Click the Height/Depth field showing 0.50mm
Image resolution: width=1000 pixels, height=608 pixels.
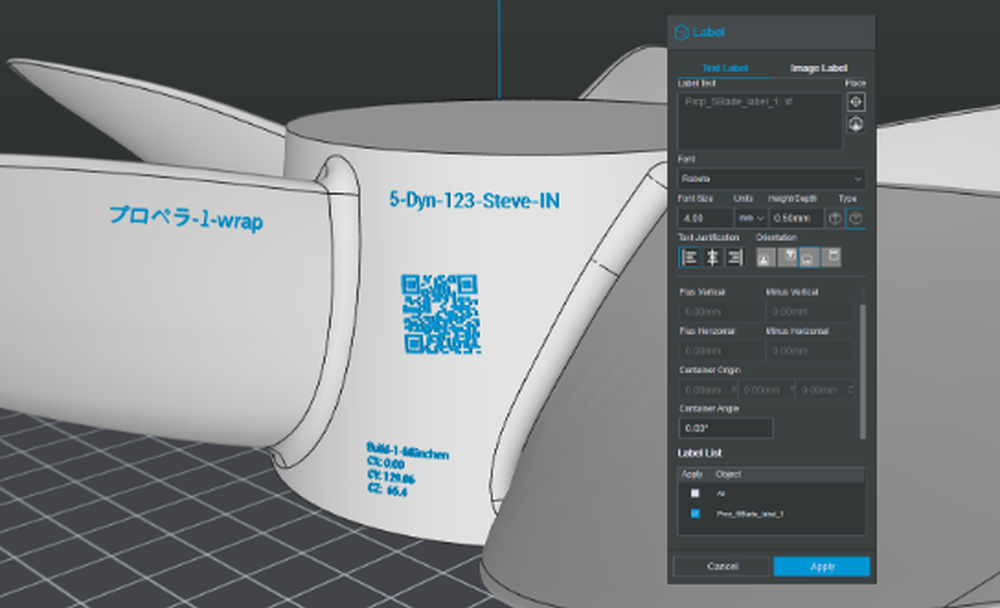click(x=797, y=218)
